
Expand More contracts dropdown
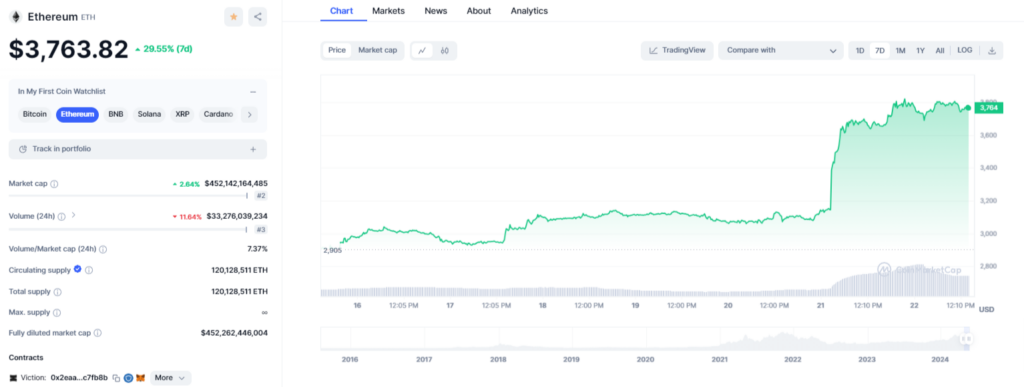click(170, 378)
